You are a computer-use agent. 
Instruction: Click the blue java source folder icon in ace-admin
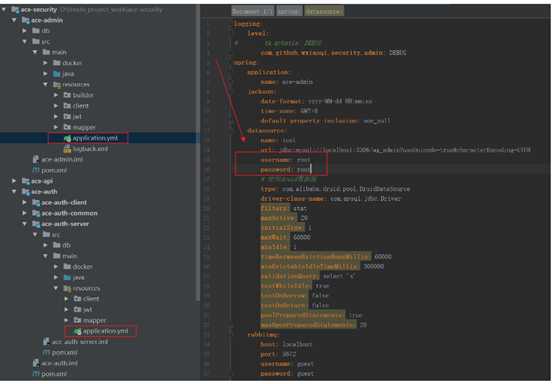click(x=57, y=73)
